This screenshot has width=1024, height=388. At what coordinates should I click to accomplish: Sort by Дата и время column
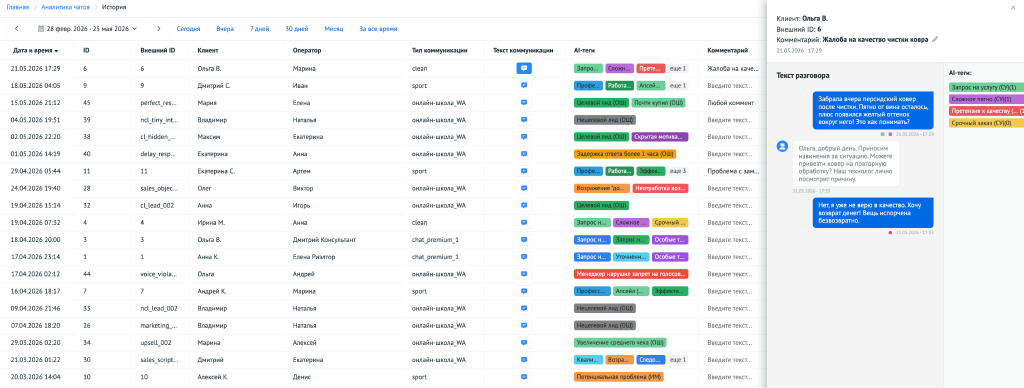[x=35, y=50]
